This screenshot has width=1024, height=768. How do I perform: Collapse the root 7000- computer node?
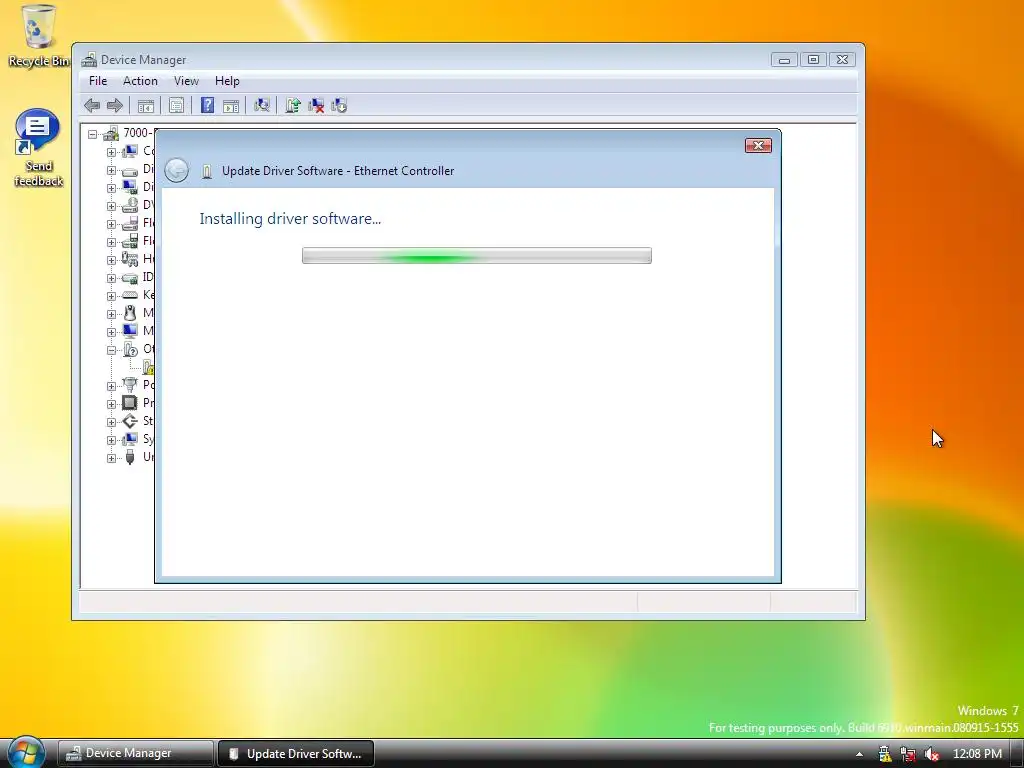93,134
